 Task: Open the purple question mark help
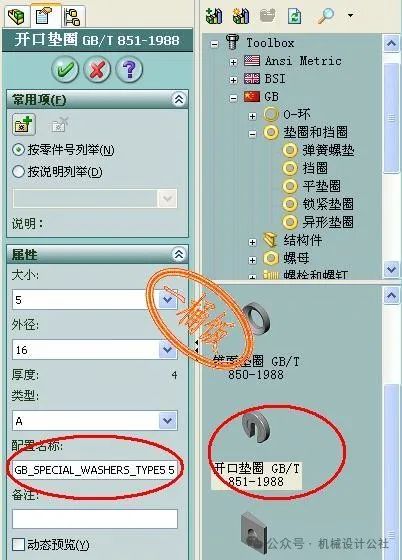pos(129,69)
